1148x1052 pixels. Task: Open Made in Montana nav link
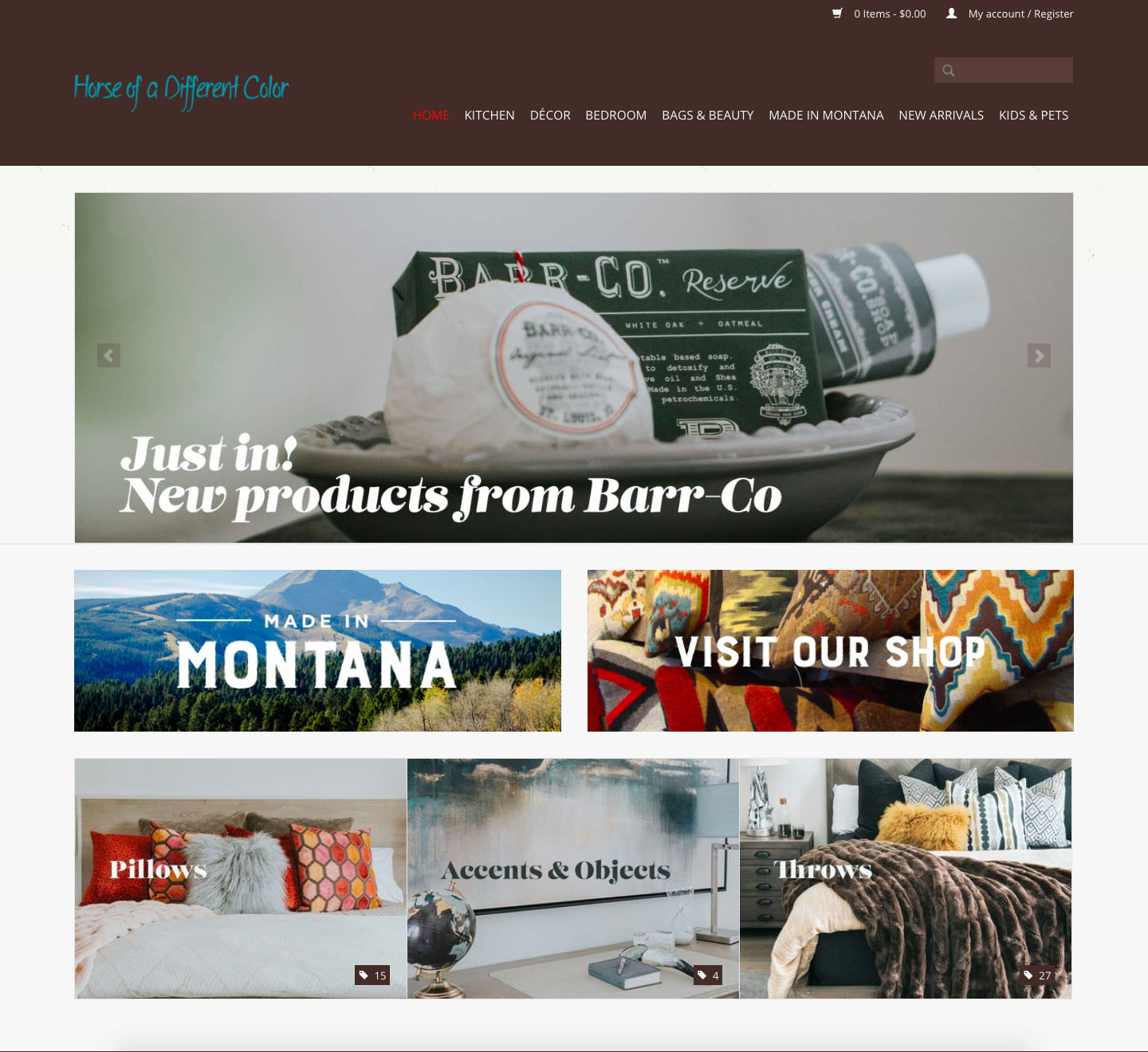point(826,116)
